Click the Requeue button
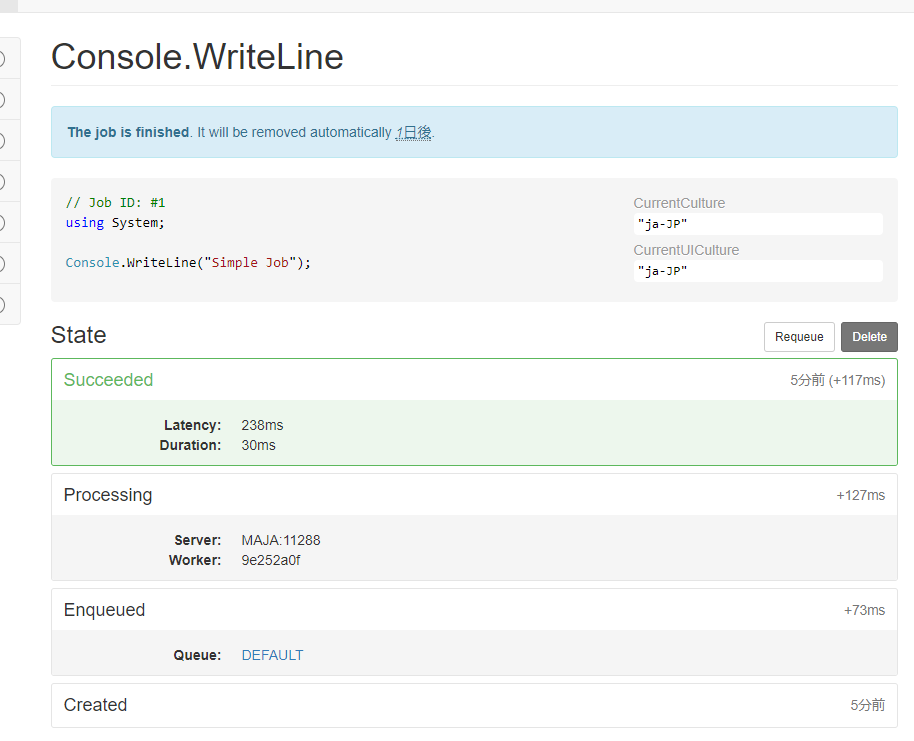This screenshot has height=741, width=914. (x=799, y=337)
